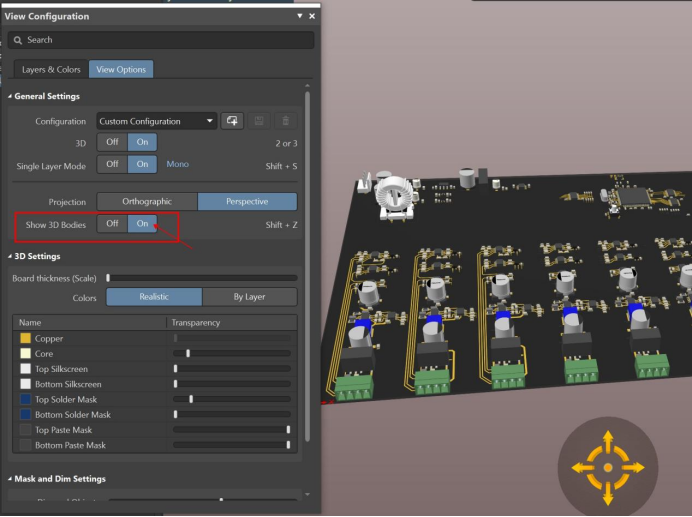Click the Copper color swatch
This screenshot has width=692, height=517.
(26, 339)
